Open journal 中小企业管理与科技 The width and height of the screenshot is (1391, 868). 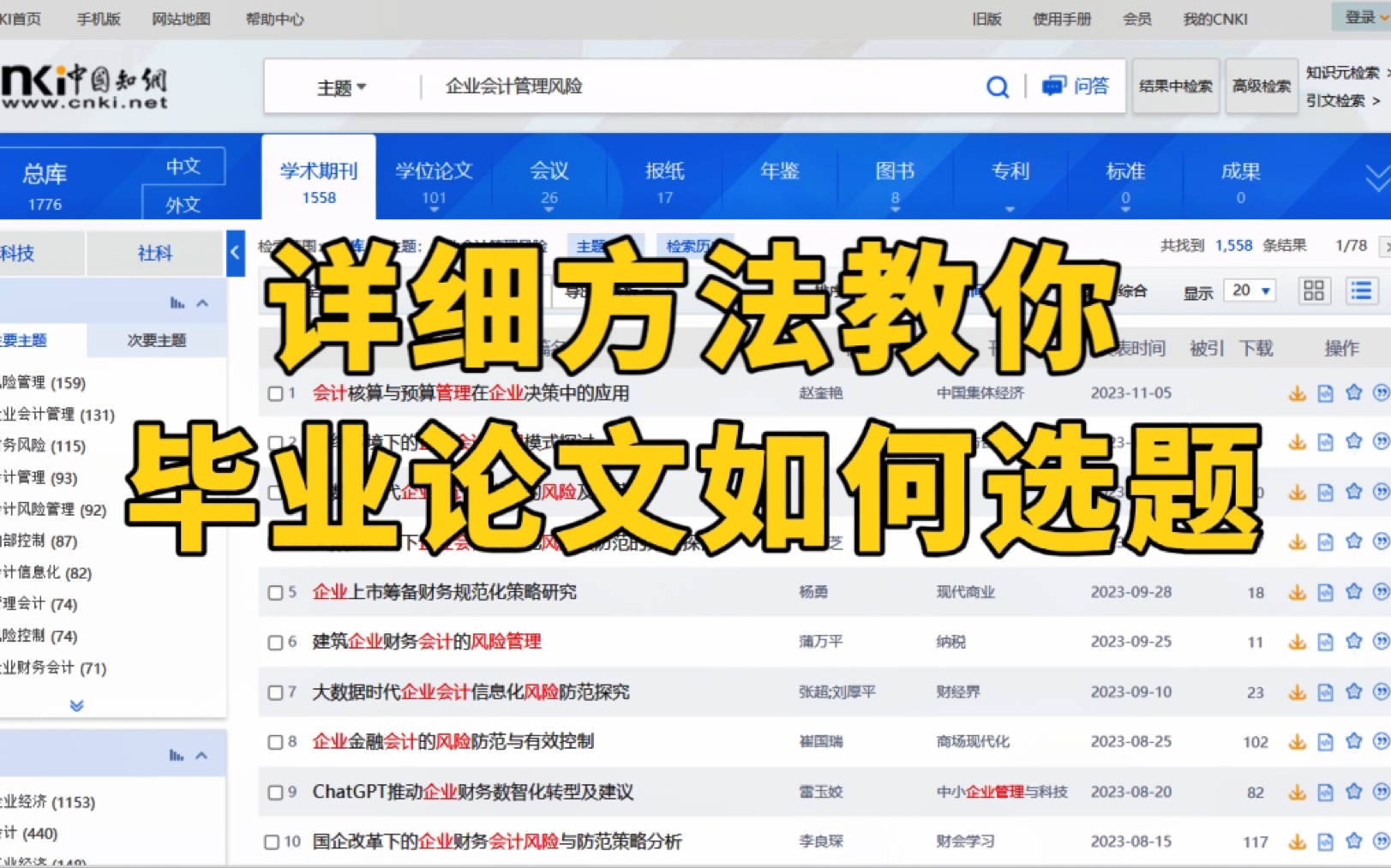[x=1002, y=792]
